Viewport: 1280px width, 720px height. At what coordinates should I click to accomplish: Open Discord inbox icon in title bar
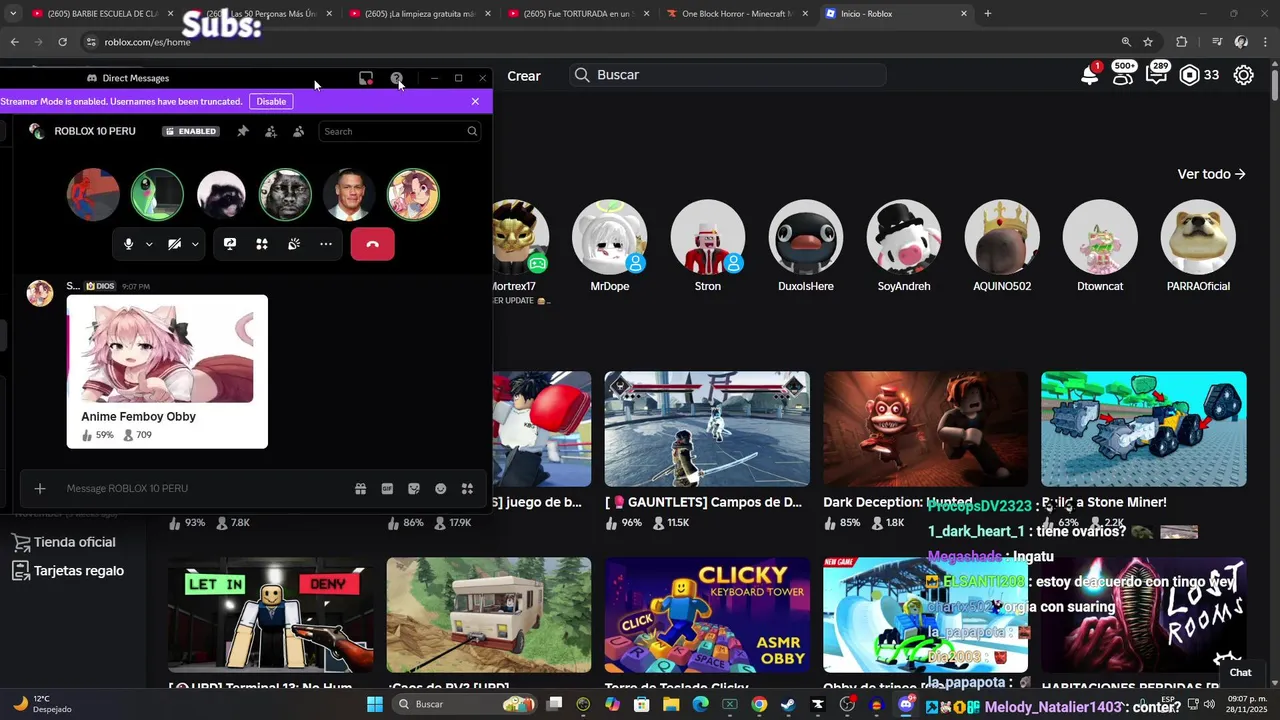(366, 78)
